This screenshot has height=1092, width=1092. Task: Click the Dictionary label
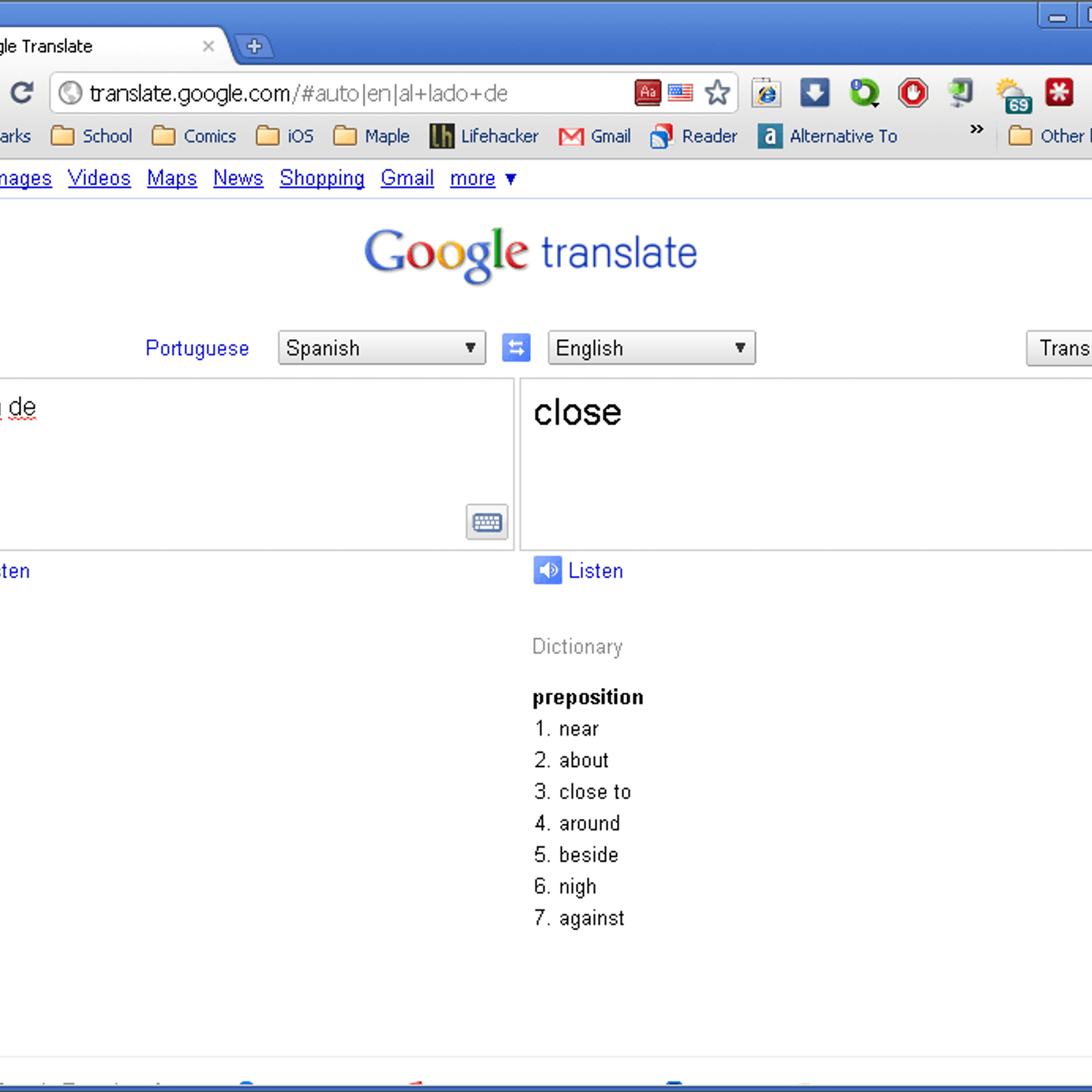point(577,646)
